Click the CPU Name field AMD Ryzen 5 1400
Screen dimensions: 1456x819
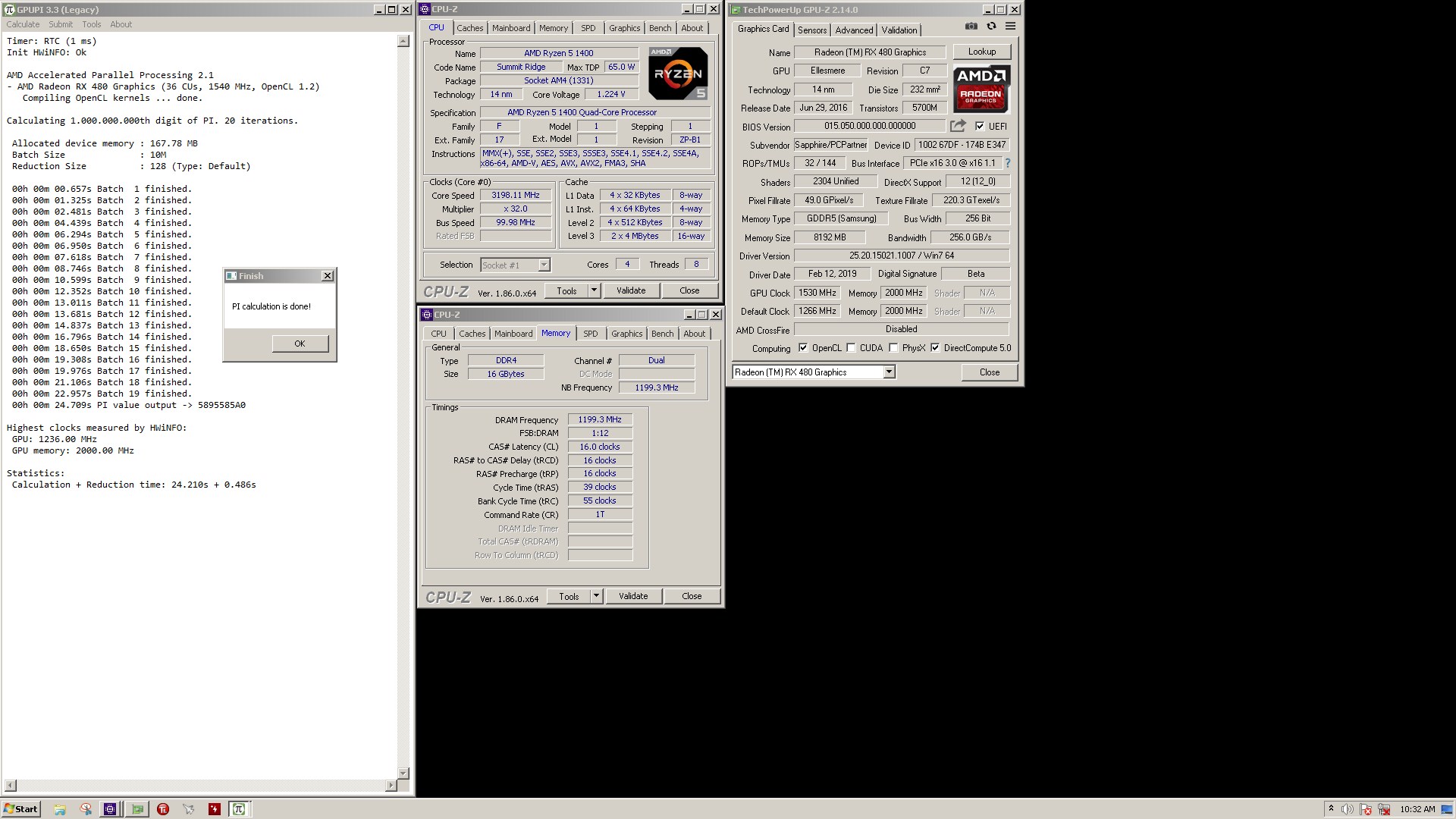pyautogui.click(x=559, y=53)
